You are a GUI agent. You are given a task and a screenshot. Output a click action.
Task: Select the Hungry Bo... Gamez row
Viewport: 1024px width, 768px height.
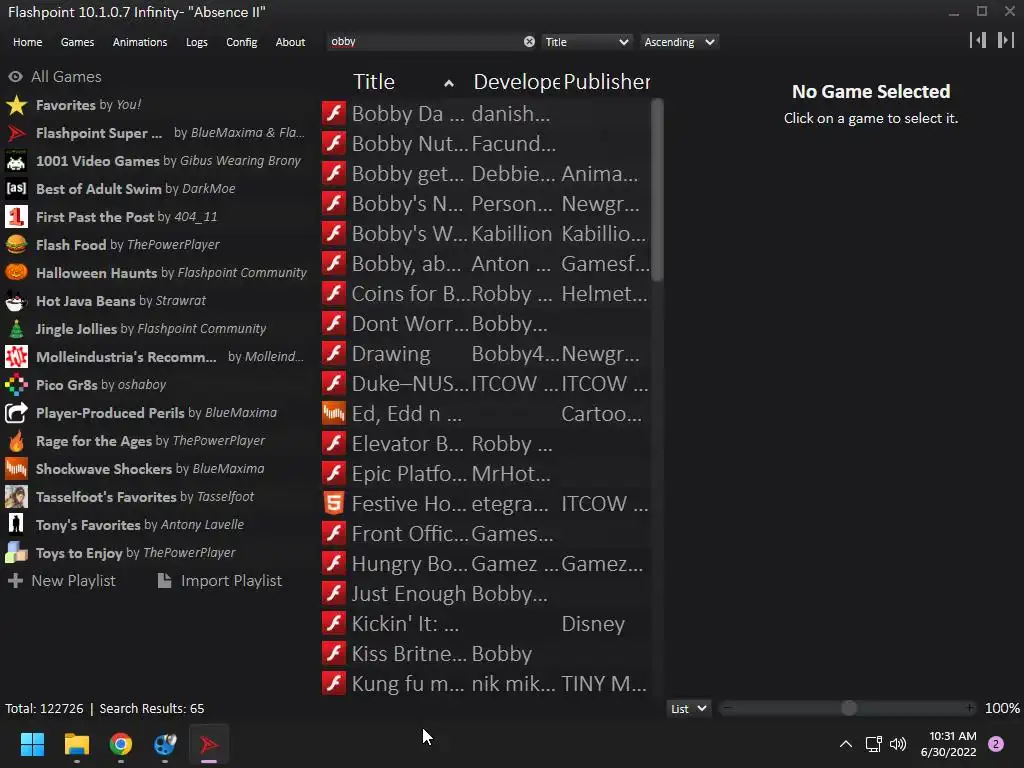(x=486, y=564)
